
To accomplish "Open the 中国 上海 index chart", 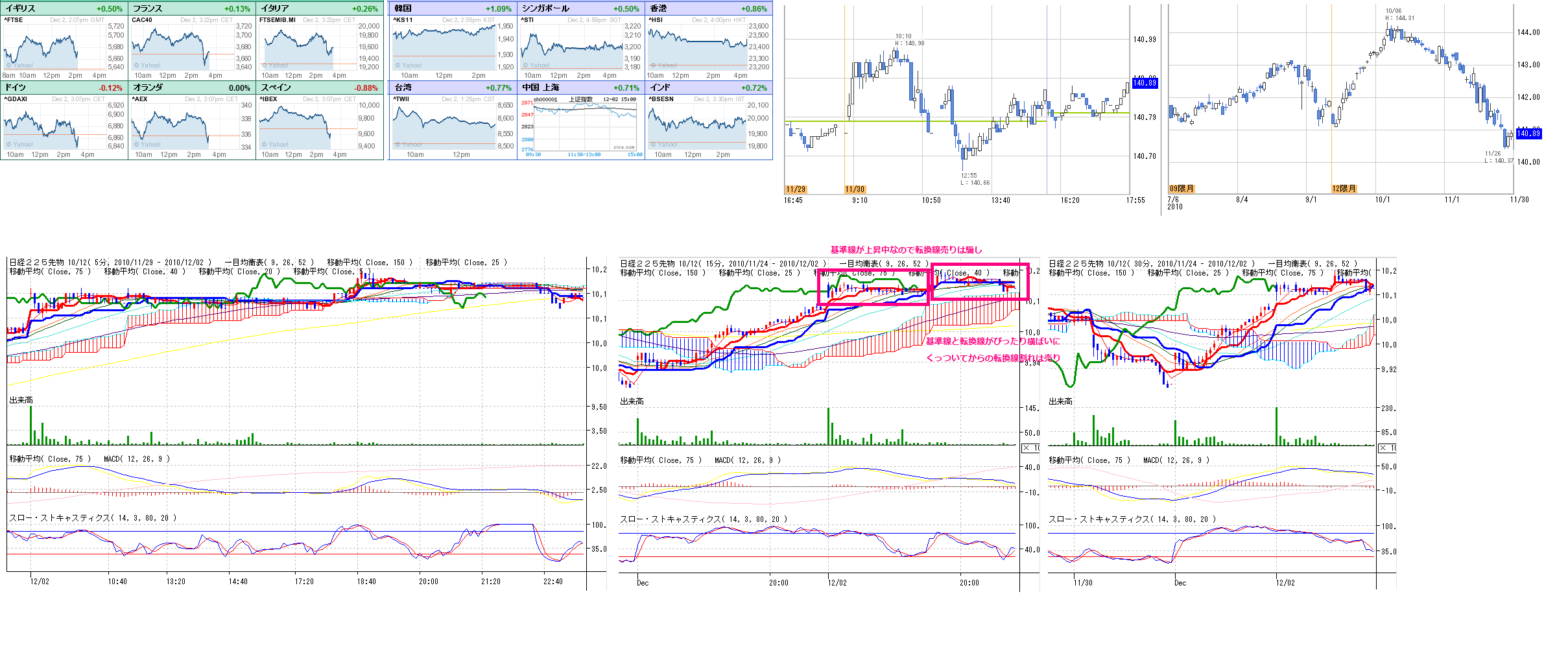I will pos(580,126).
